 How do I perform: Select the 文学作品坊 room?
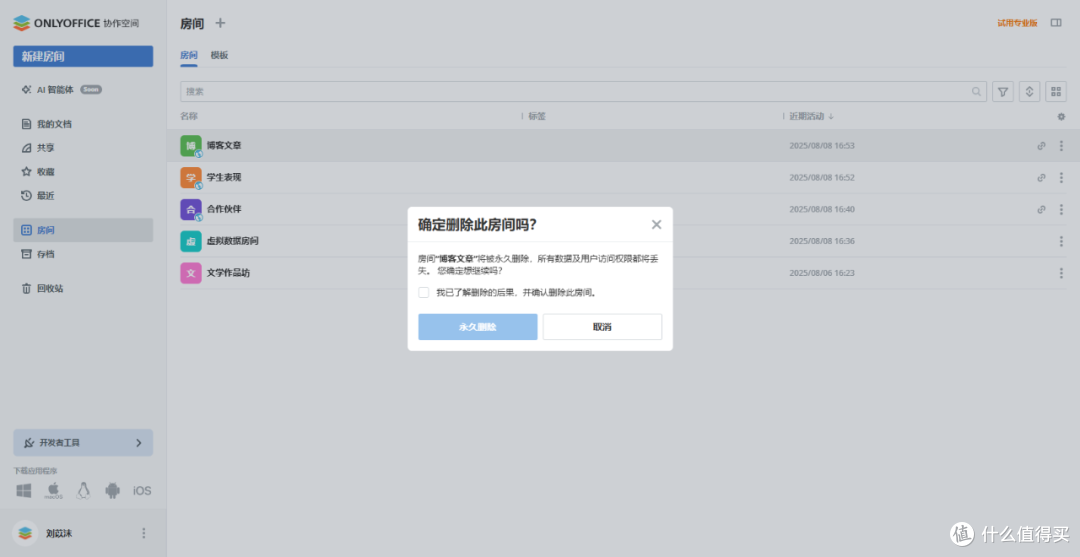pyautogui.click(x=228, y=273)
